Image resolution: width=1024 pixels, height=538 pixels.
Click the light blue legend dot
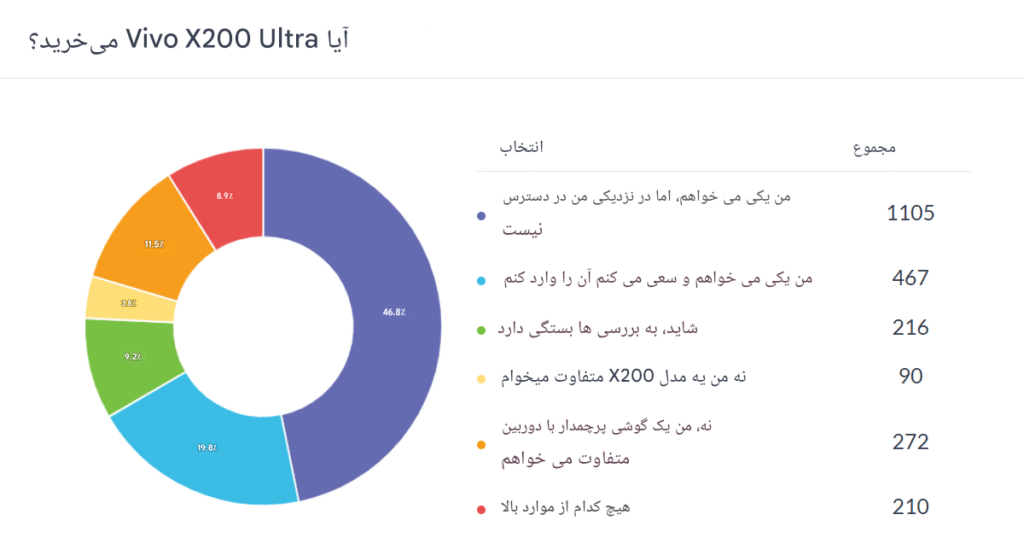click(481, 281)
